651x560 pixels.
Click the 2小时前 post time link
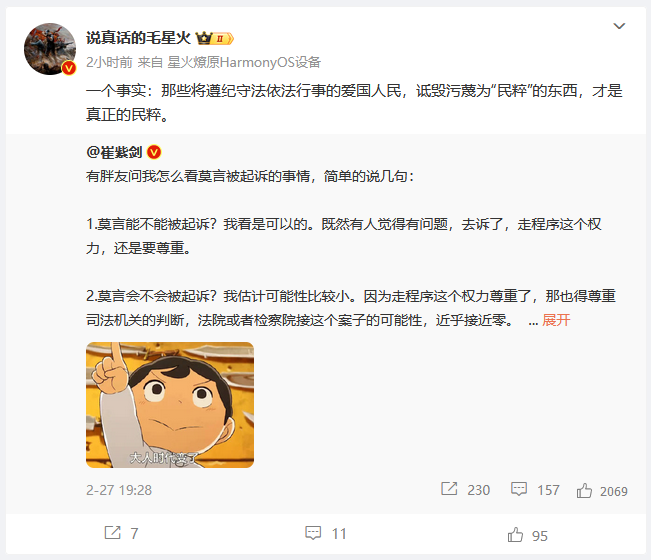click(109, 62)
